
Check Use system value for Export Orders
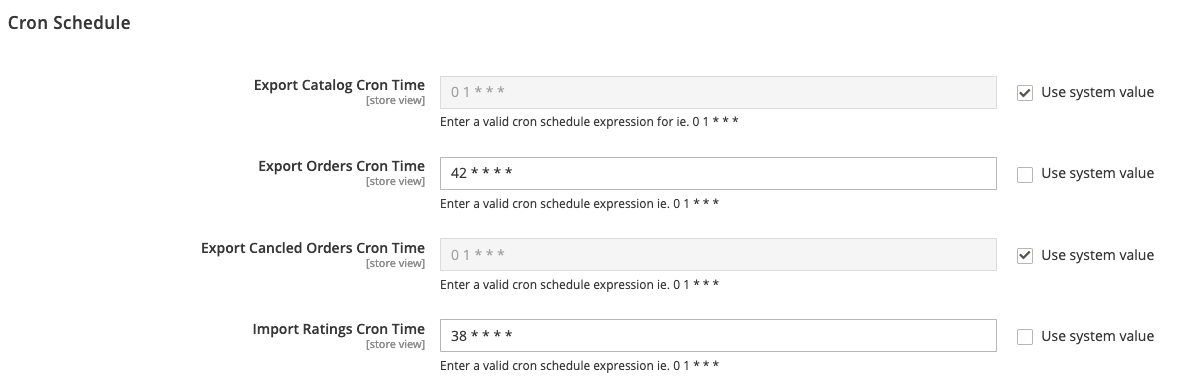pyautogui.click(x=1025, y=174)
